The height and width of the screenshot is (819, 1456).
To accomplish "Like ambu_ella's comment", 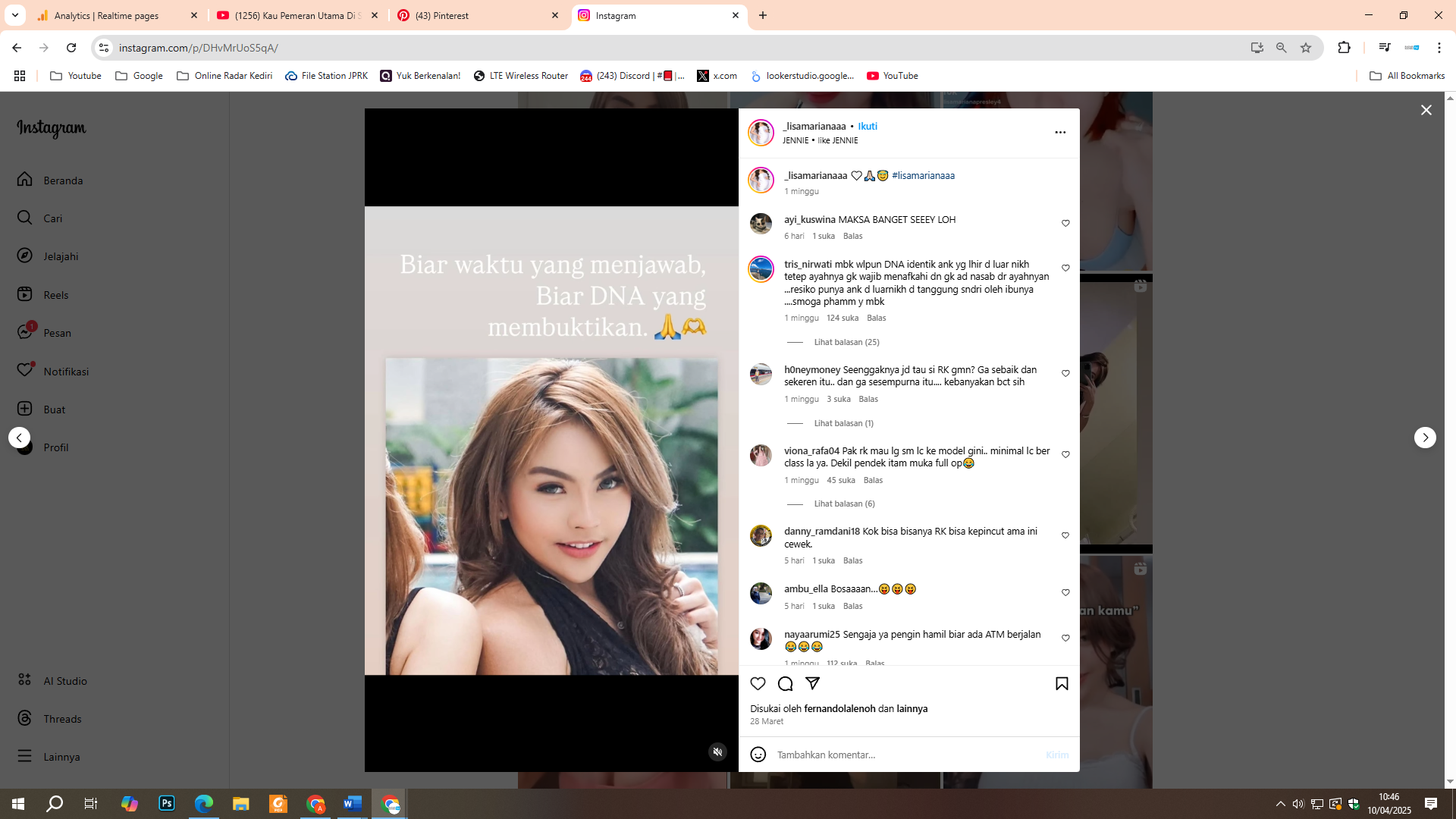I will point(1065,592).
